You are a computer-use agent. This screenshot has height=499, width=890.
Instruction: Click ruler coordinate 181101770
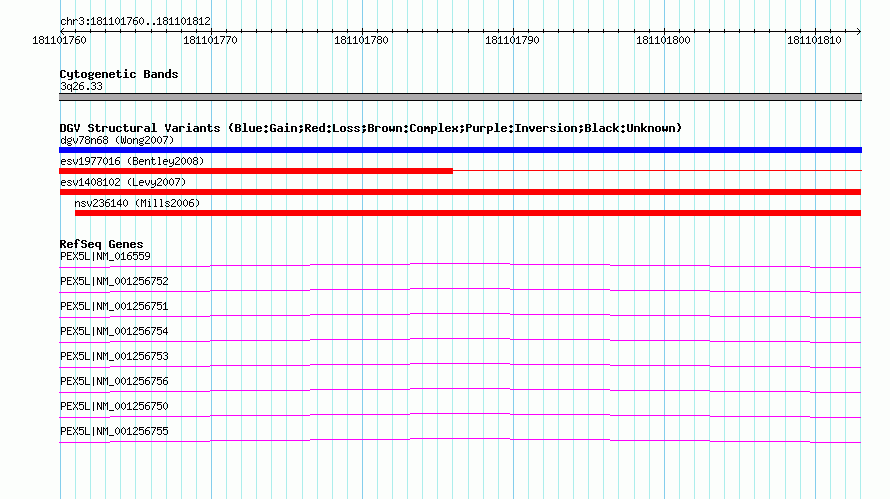210,40
